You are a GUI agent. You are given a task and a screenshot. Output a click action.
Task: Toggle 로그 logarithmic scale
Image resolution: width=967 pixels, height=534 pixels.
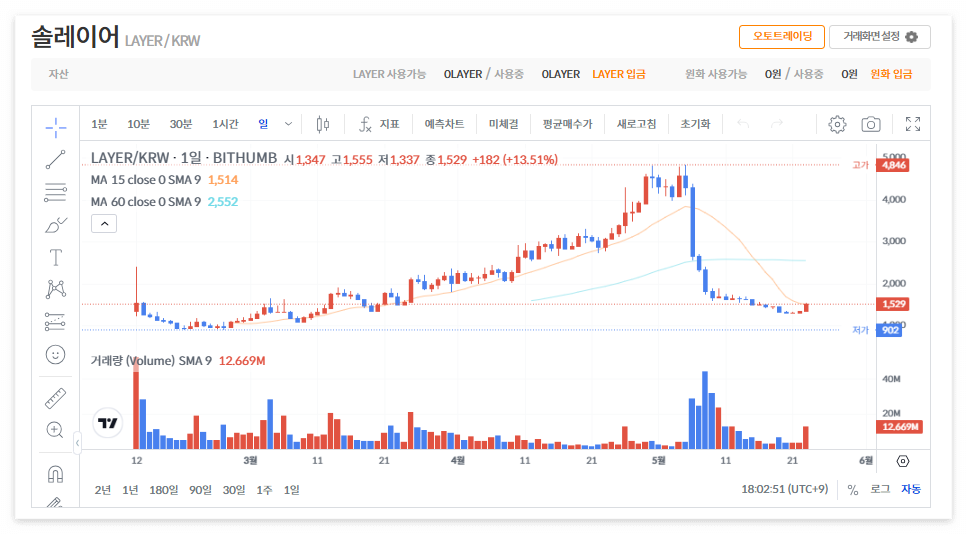[x=880, y=490]
